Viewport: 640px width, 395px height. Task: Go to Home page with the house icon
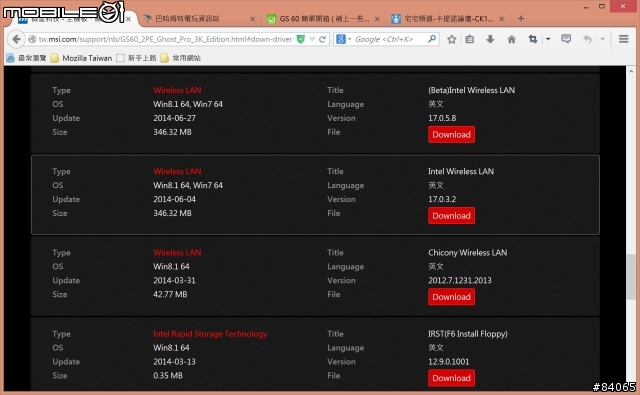point(511,39)
